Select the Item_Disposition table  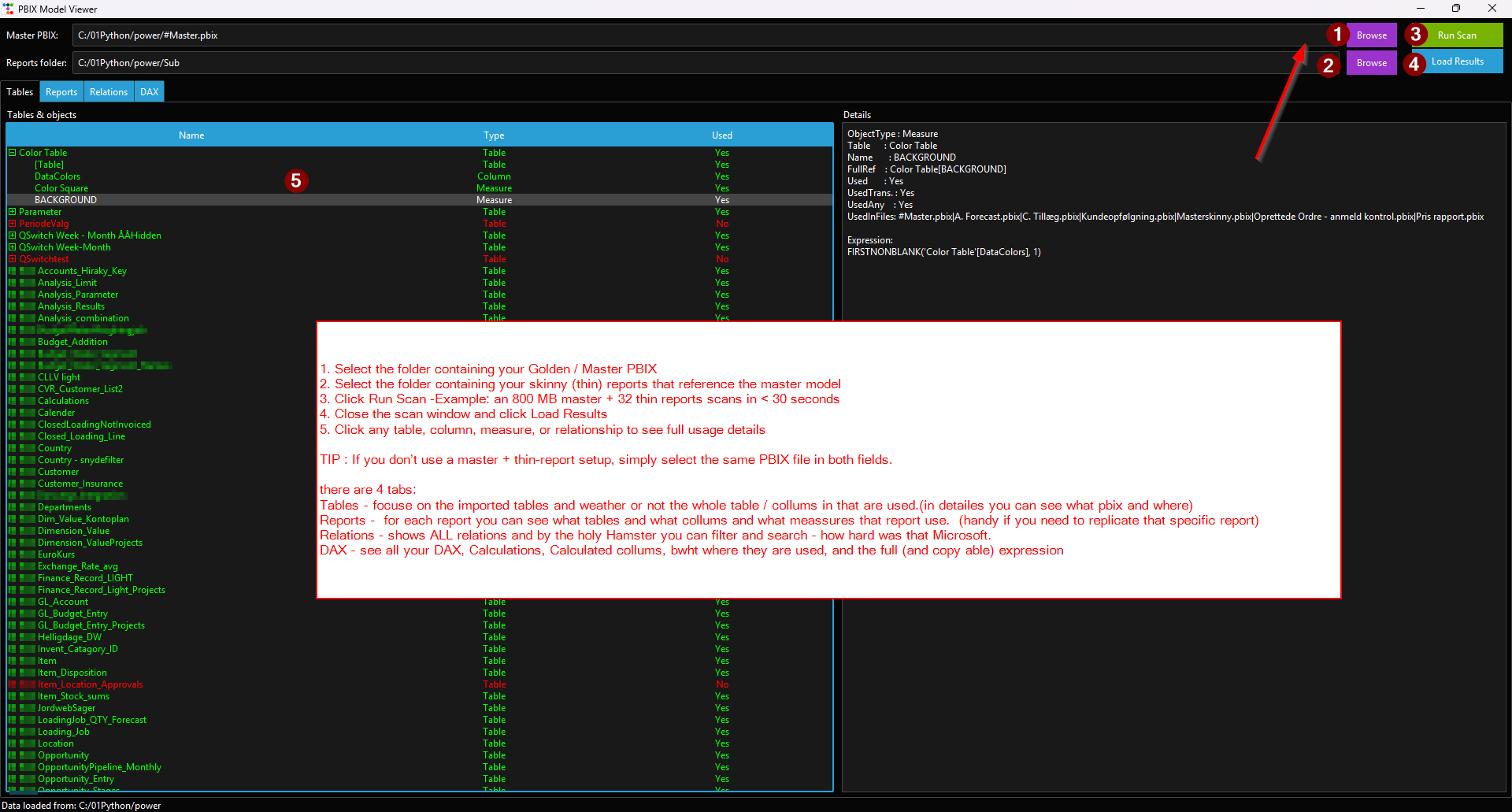(x=420, y=673)
